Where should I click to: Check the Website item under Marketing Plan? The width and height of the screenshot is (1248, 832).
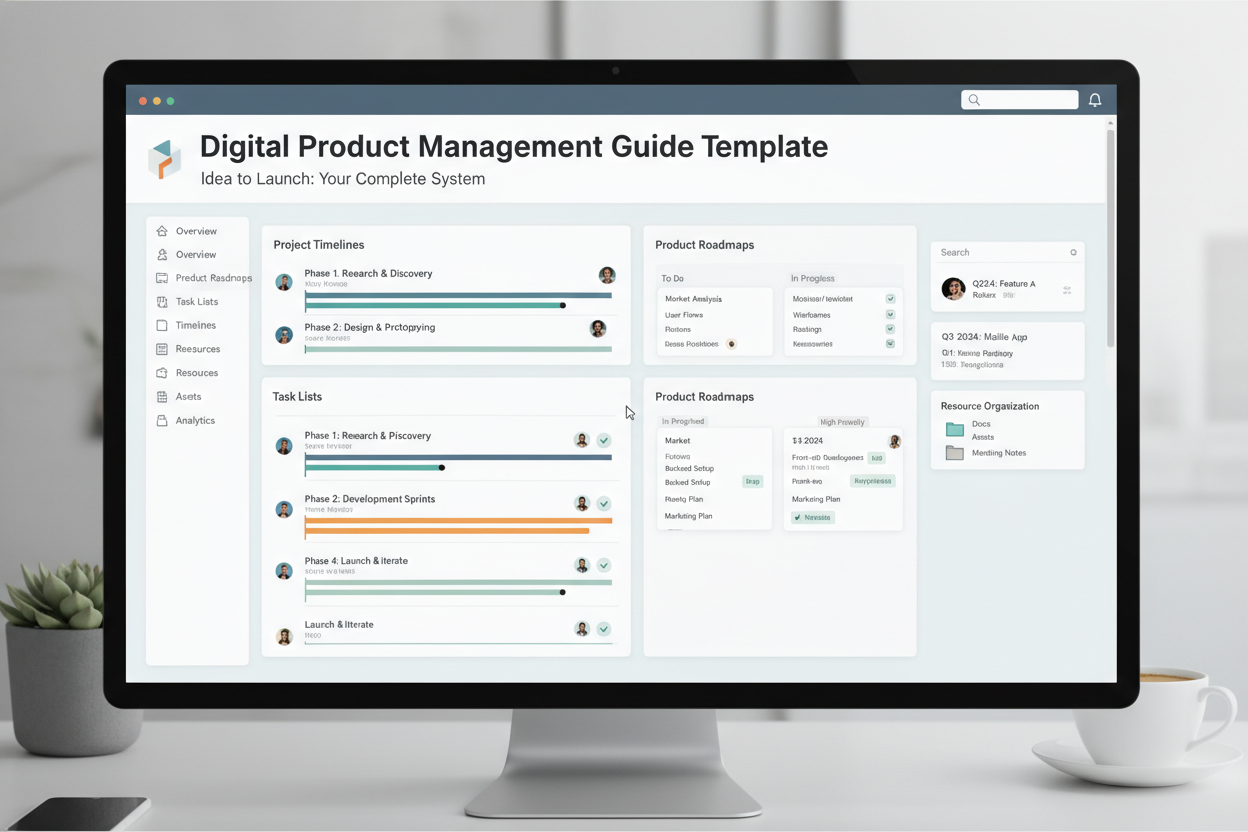[812, 517]
